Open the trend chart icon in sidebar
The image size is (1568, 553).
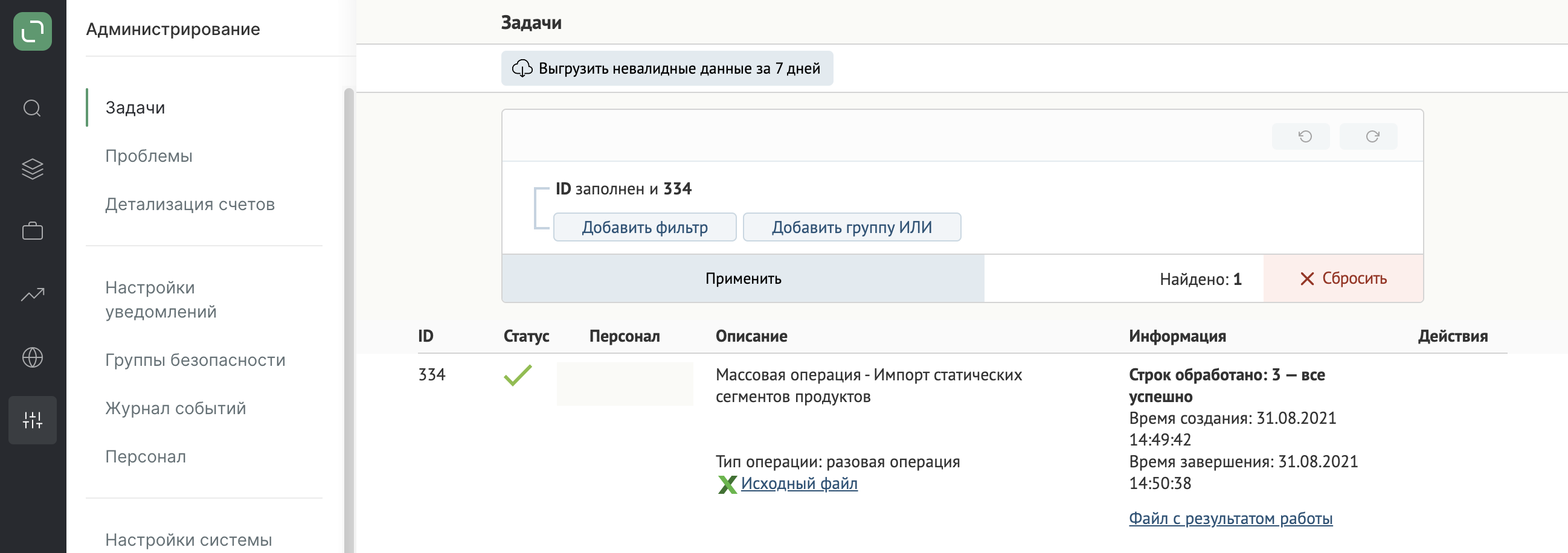pos(32,295)
